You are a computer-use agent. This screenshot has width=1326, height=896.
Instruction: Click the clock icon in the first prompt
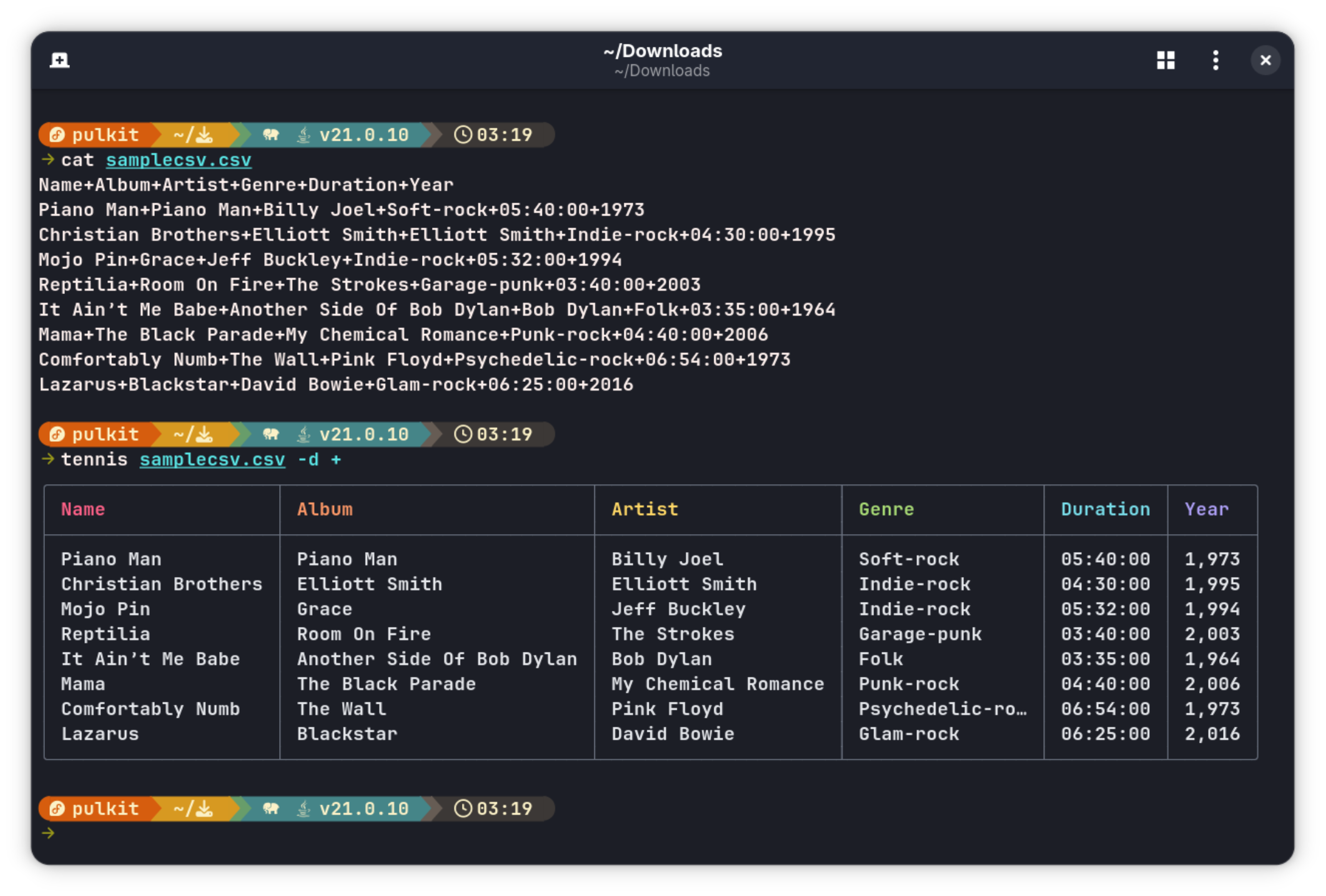tap(462, 134)
